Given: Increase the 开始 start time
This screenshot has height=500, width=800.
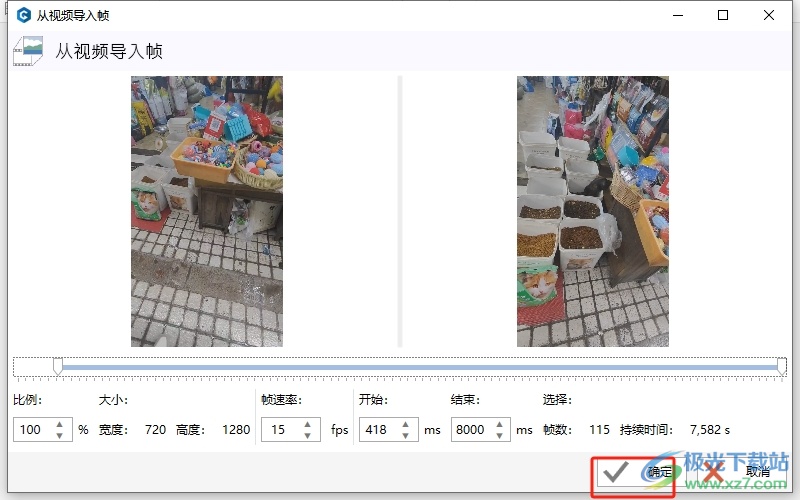Looking at the screenshot, I should pos(405,424).
